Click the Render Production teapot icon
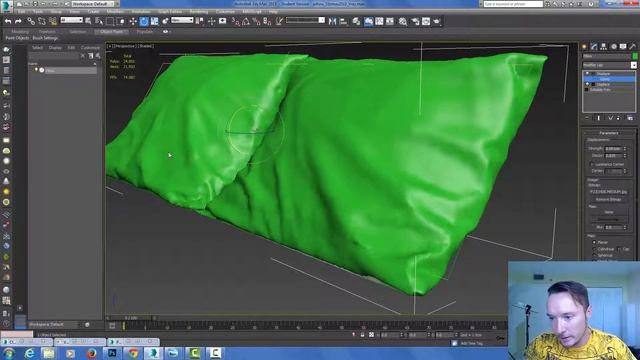The width and height of the screenshot is (640, 360). 437,21
